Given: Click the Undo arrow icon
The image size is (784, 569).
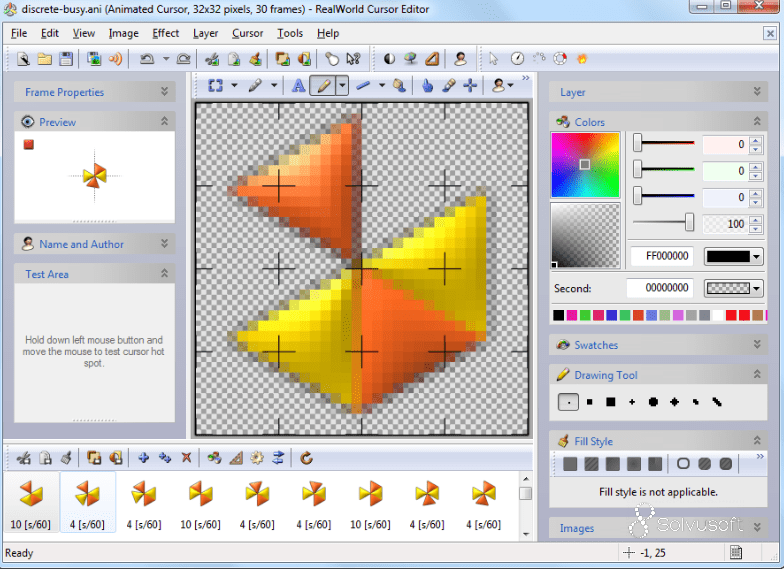Looking at the screenshot, I should click(146, 59).
